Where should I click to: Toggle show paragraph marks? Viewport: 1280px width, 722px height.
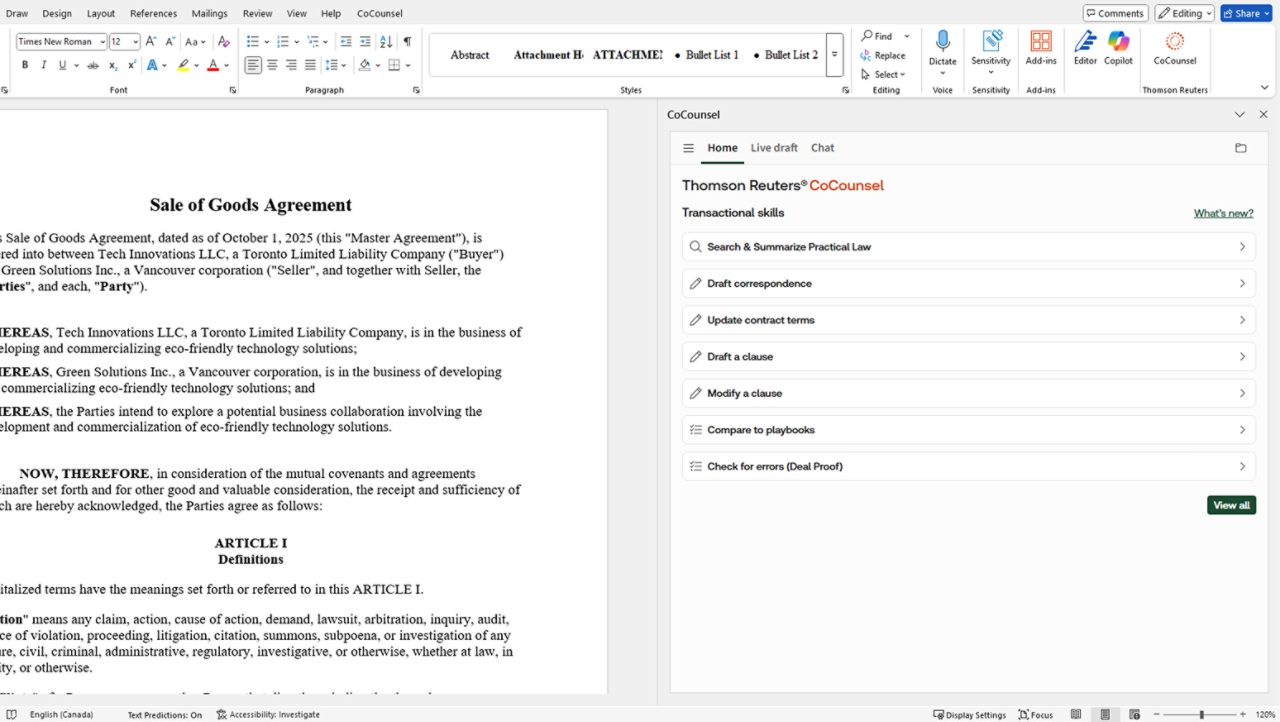point(407,41)
